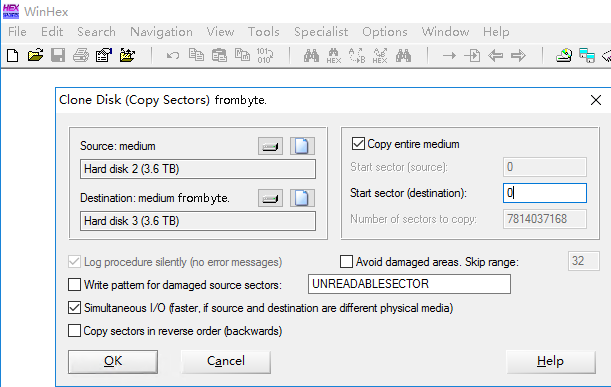Open the Navigation menu
This screenshot has width=611, height=387.
coord(161,32)
